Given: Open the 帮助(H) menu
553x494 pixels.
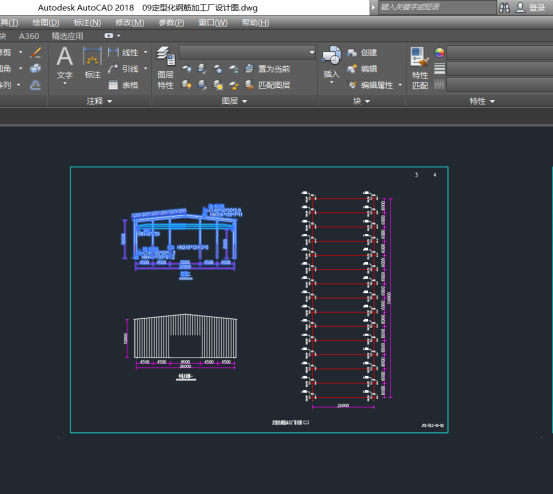Looking at the screenshot, I should coord(255,23).
